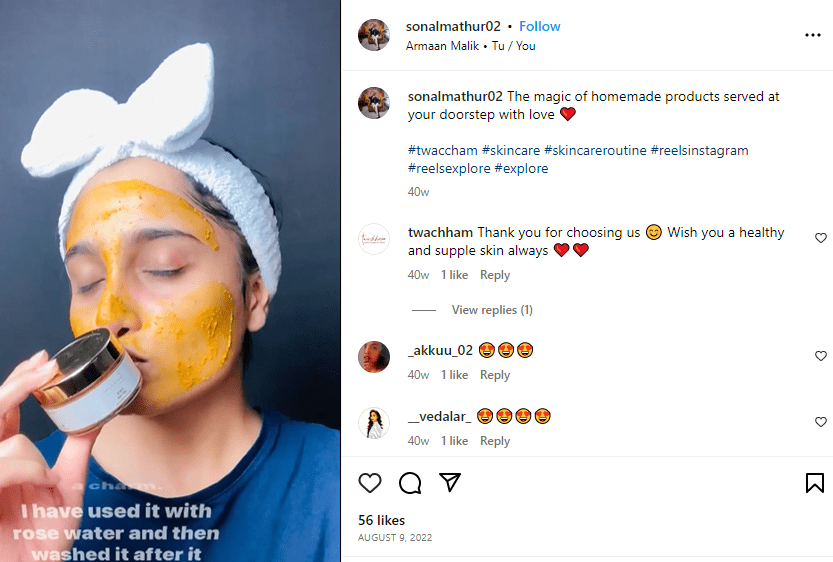Save the post with the bookmark icon
This screenshot has height=562, width=833.
click(x=814, y=483)
